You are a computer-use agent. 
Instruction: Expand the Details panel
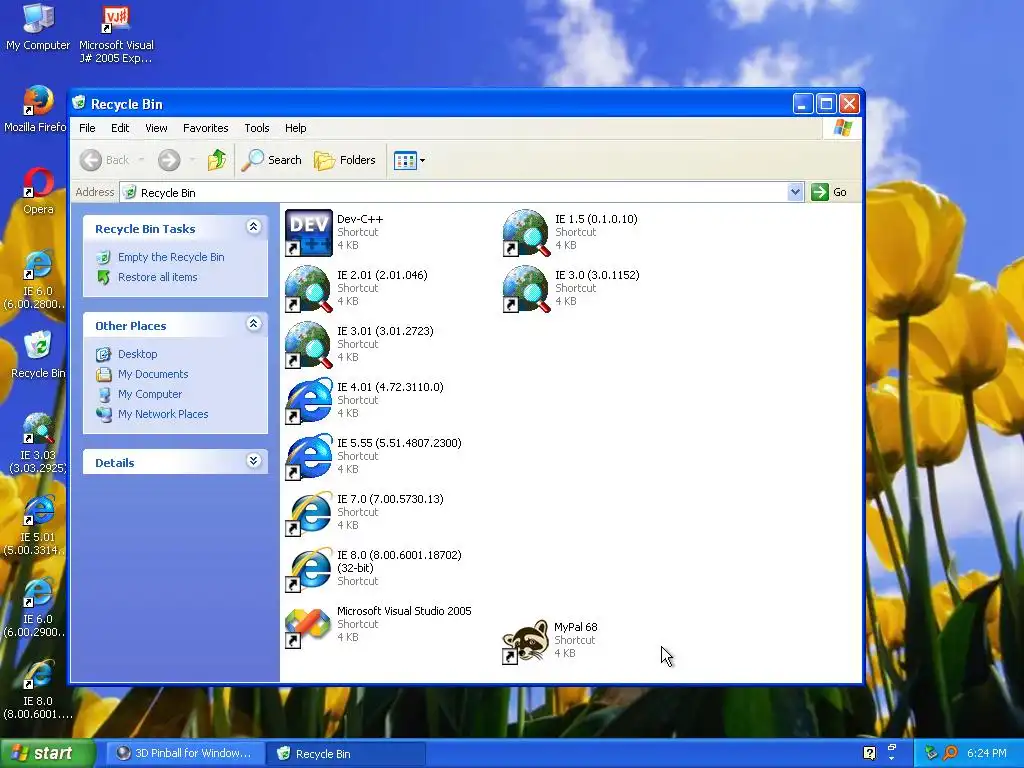(253, 461)
